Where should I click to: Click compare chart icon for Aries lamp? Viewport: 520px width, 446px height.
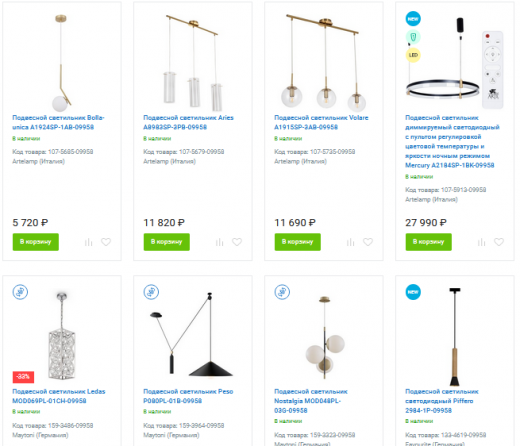coord(219,242)
